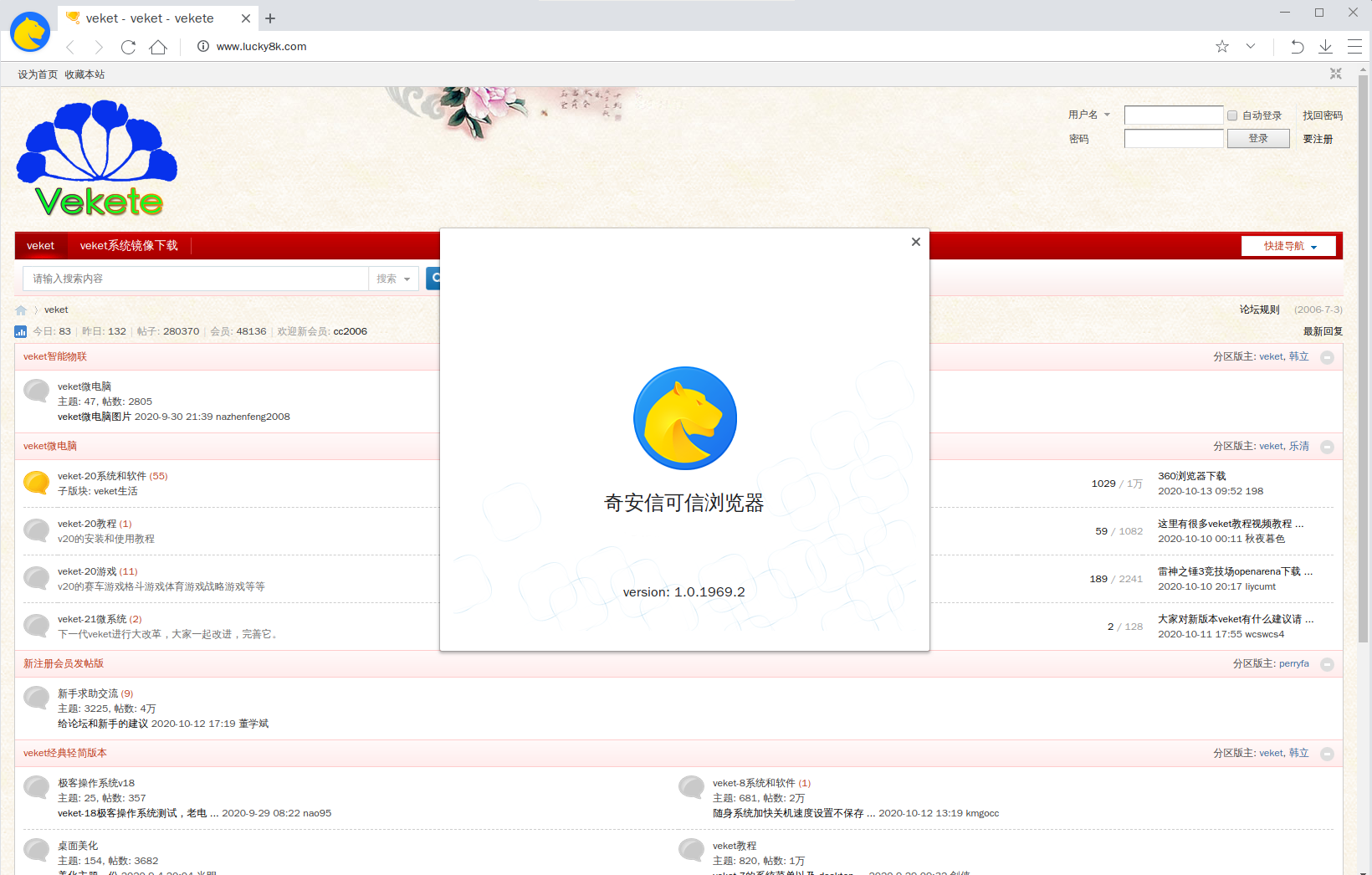Screen dimensions: 1372x875
Task: Click the 桌面美化 forum bubble icon
Action: (x=36, y=850)
